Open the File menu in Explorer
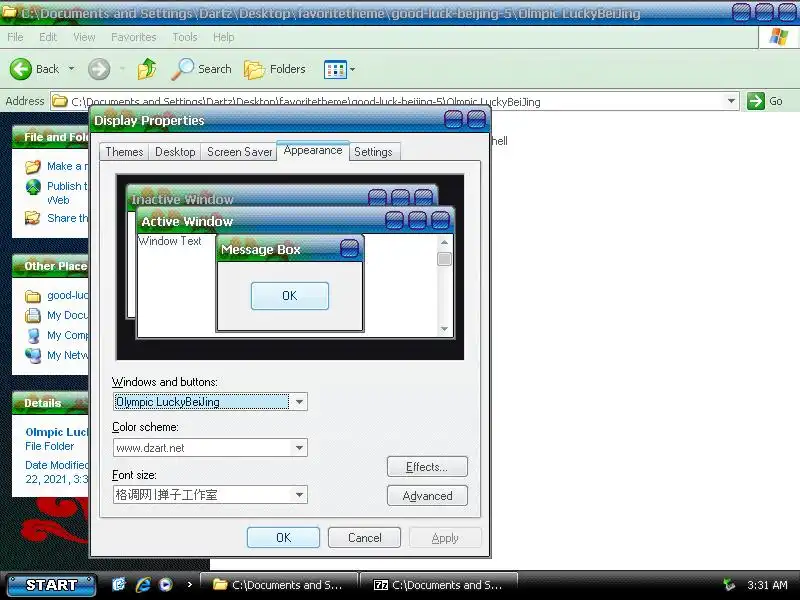The image size is (800, 600). point(15,37)
